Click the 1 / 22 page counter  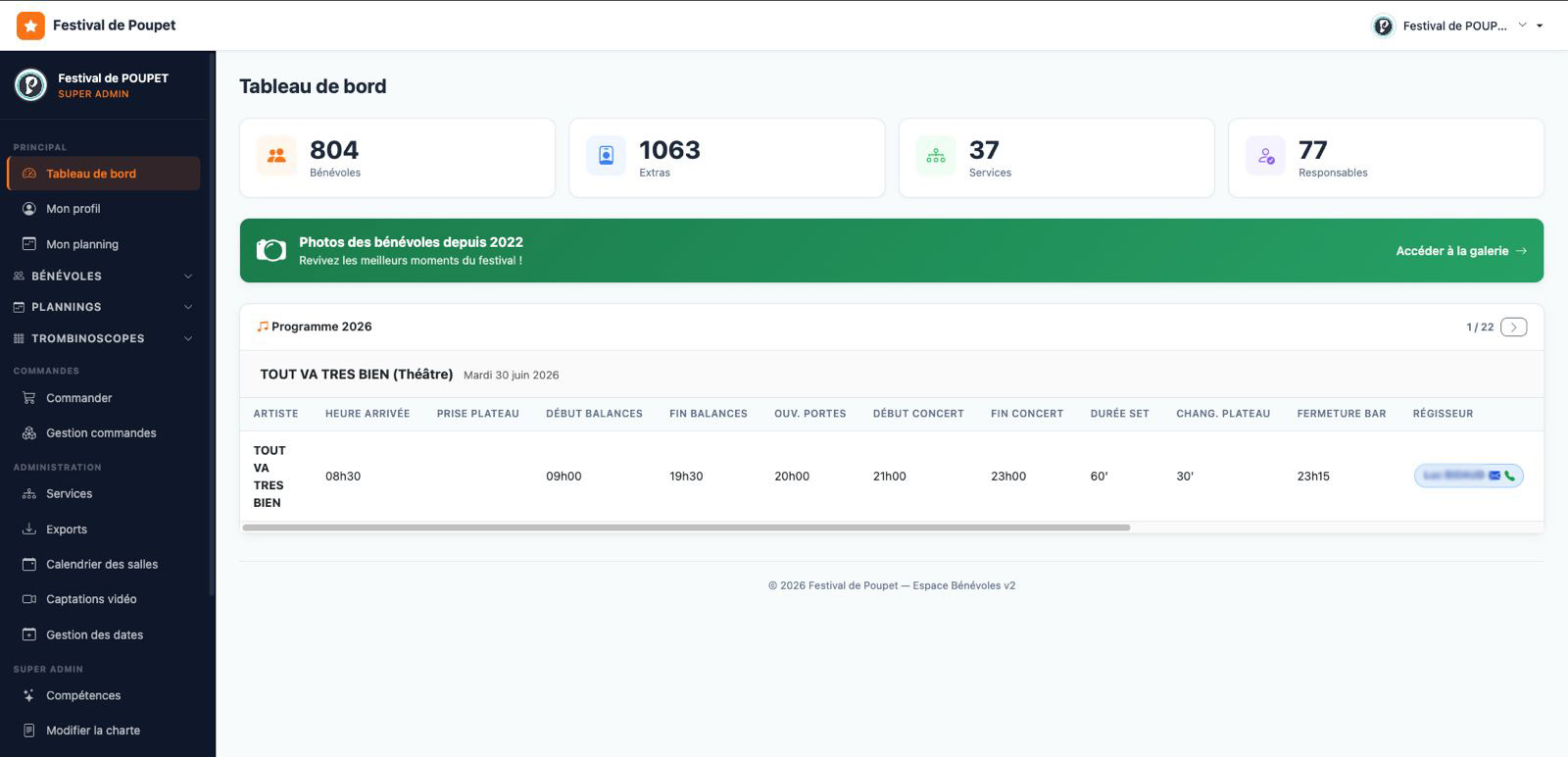coord(1480,328)
